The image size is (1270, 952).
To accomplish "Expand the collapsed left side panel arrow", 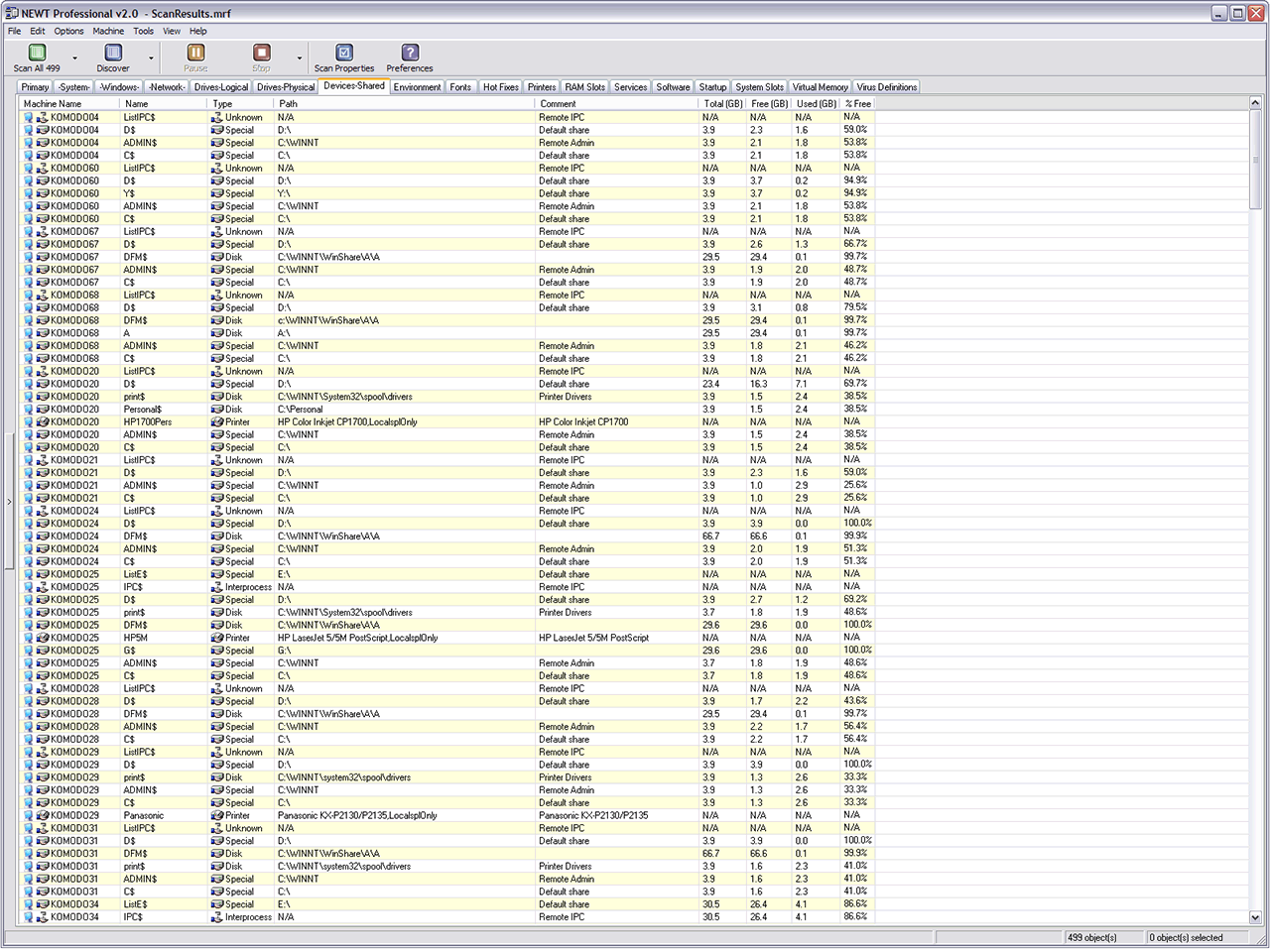I will tap(9, 502).
